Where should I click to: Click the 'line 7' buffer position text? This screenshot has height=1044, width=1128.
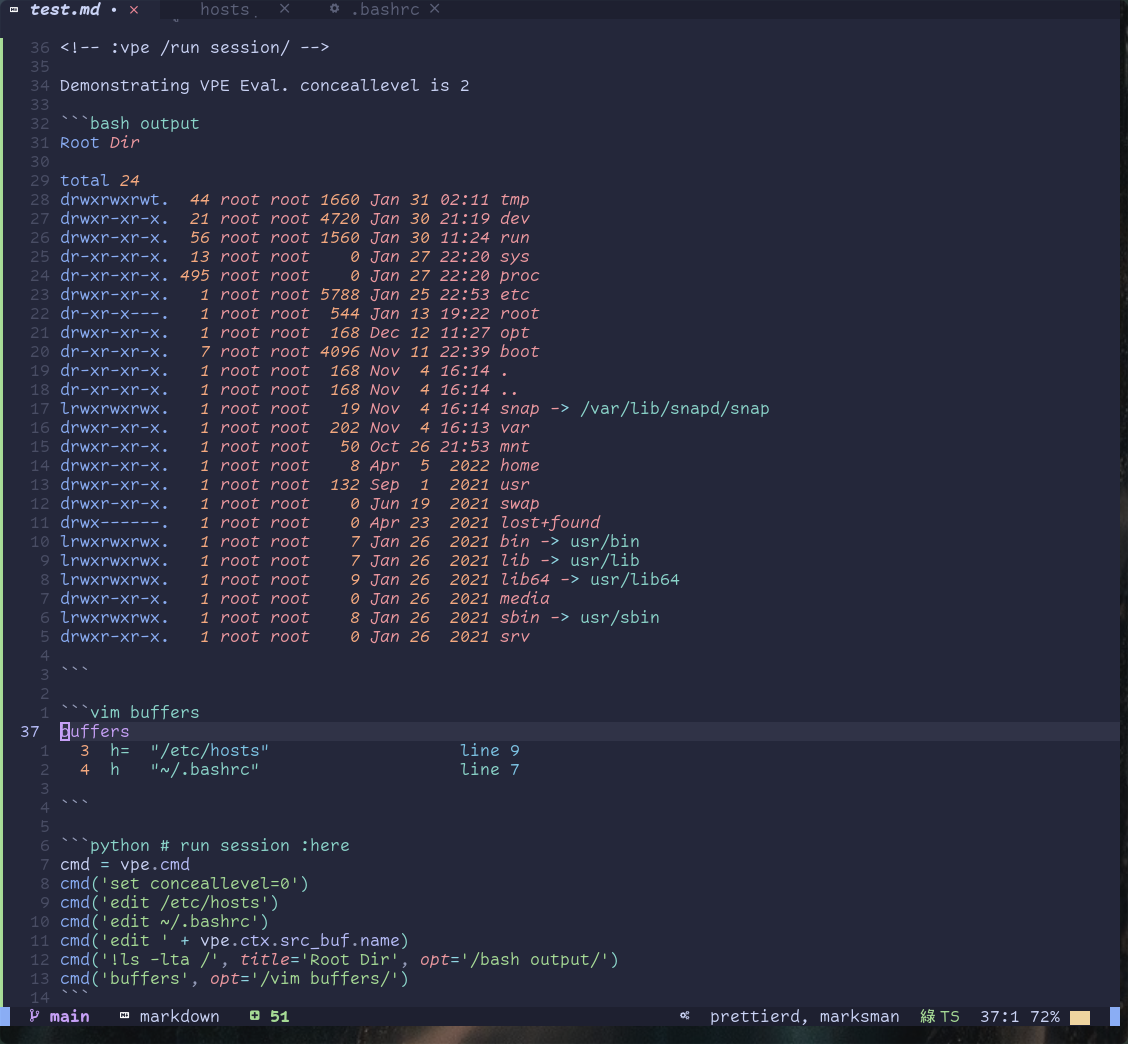pyautogui.click(x=489, y=770)
